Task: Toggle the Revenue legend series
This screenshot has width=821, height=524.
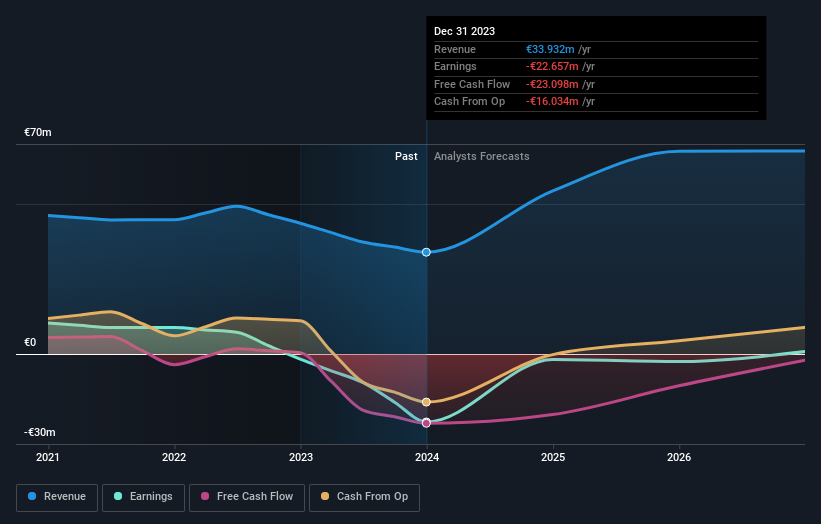Action: [x=57, y=497]
